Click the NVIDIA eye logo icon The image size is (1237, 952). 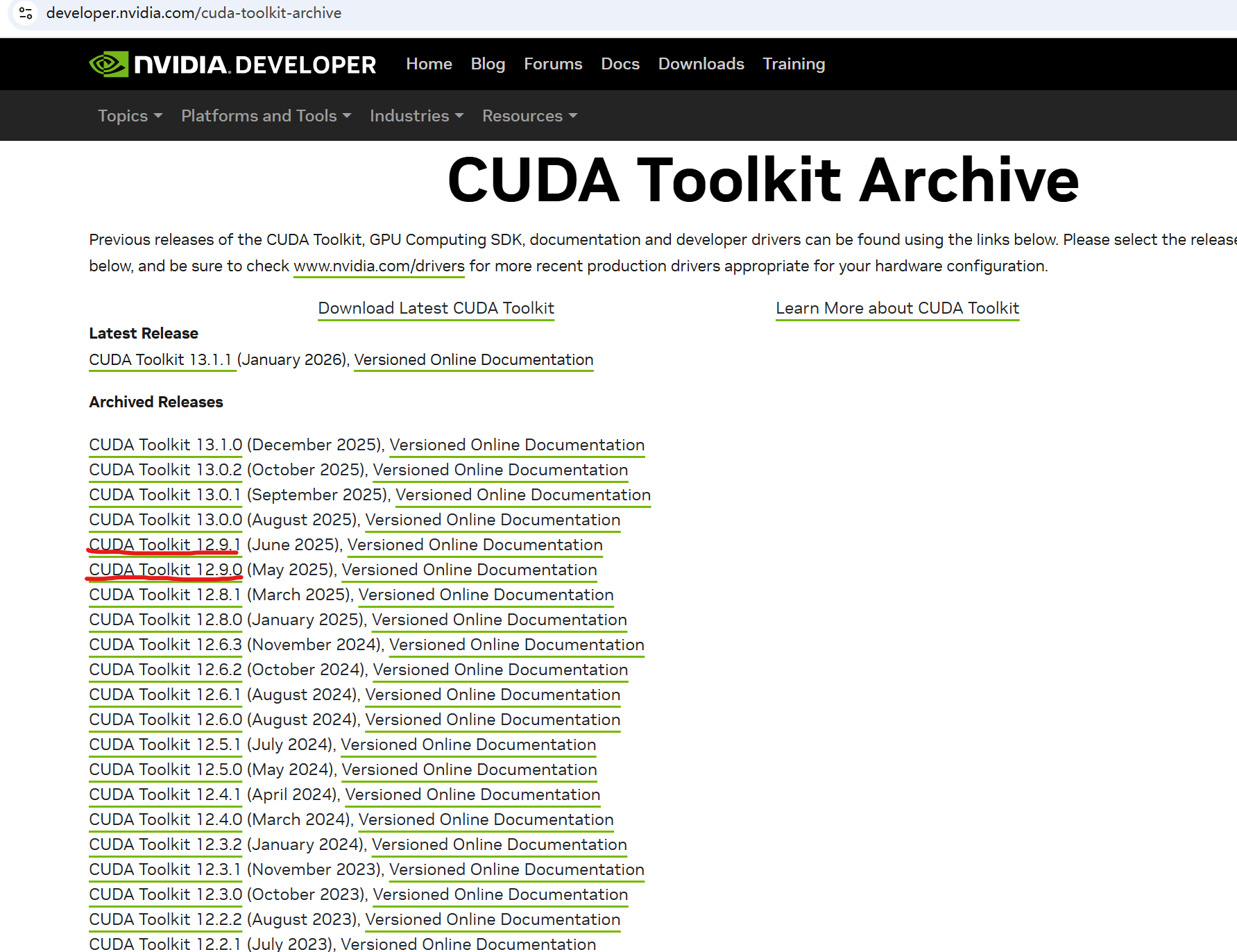[x=109, y=65]
